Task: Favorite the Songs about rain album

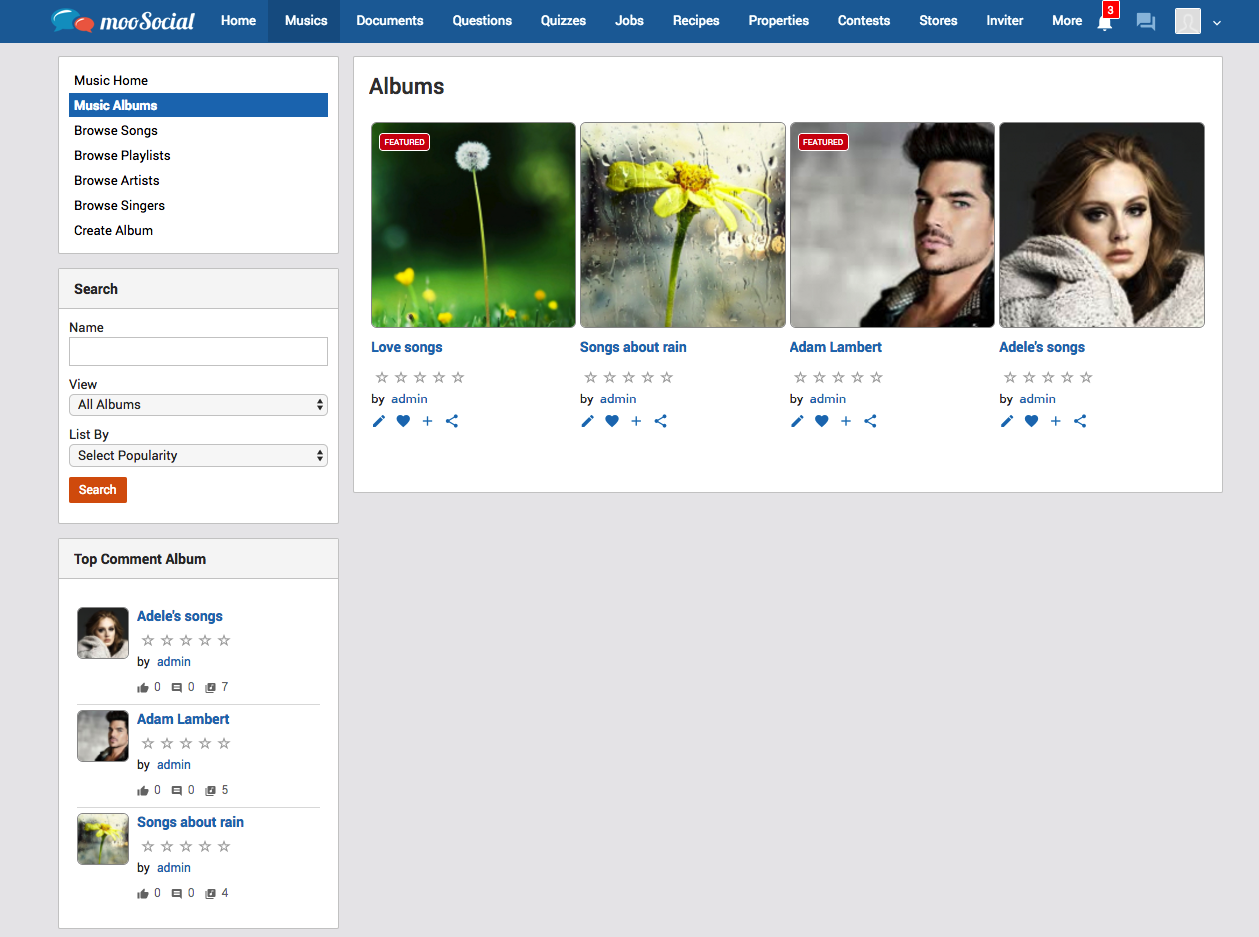Action: click(612, 421)
